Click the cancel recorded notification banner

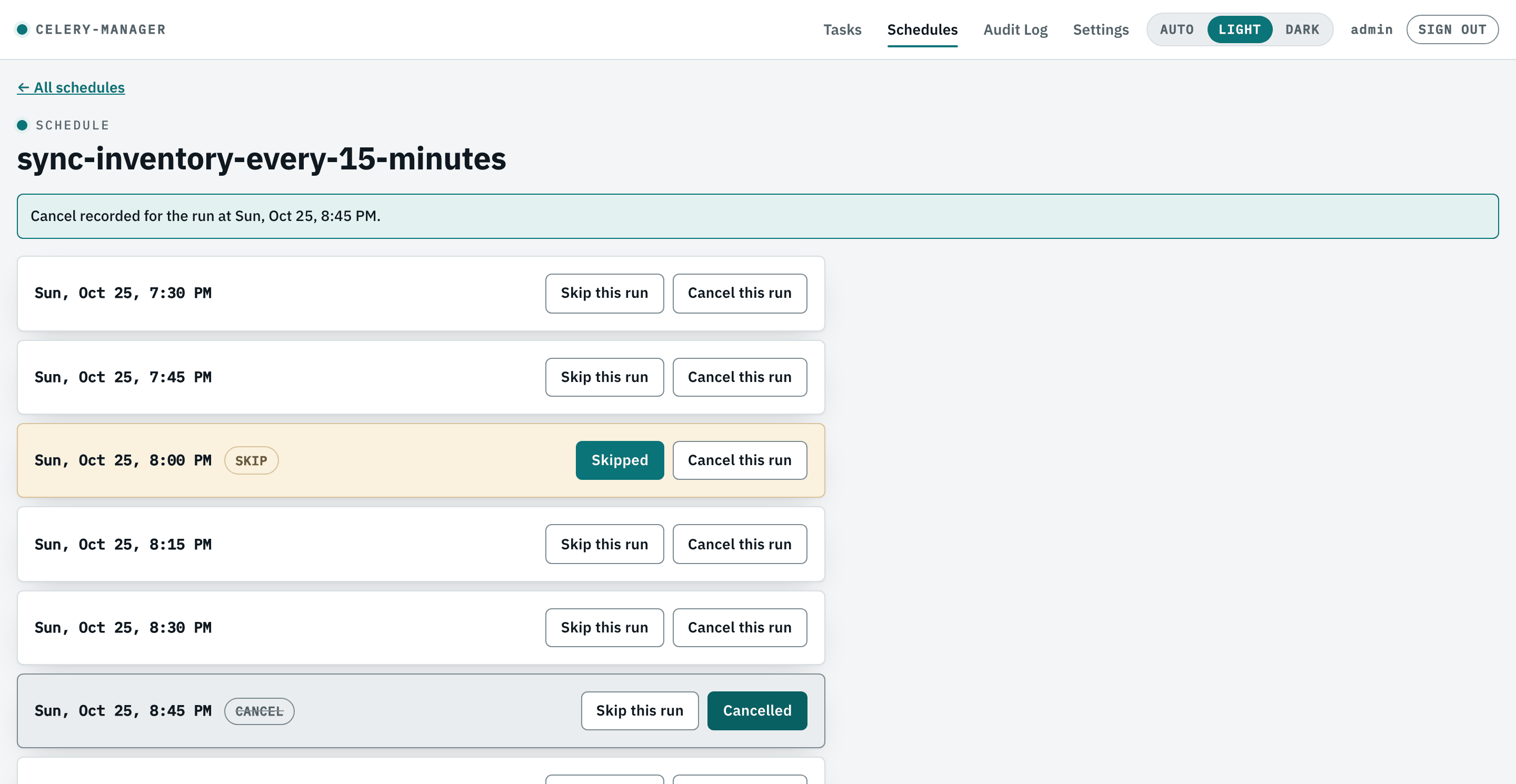(x=757, y=216)
